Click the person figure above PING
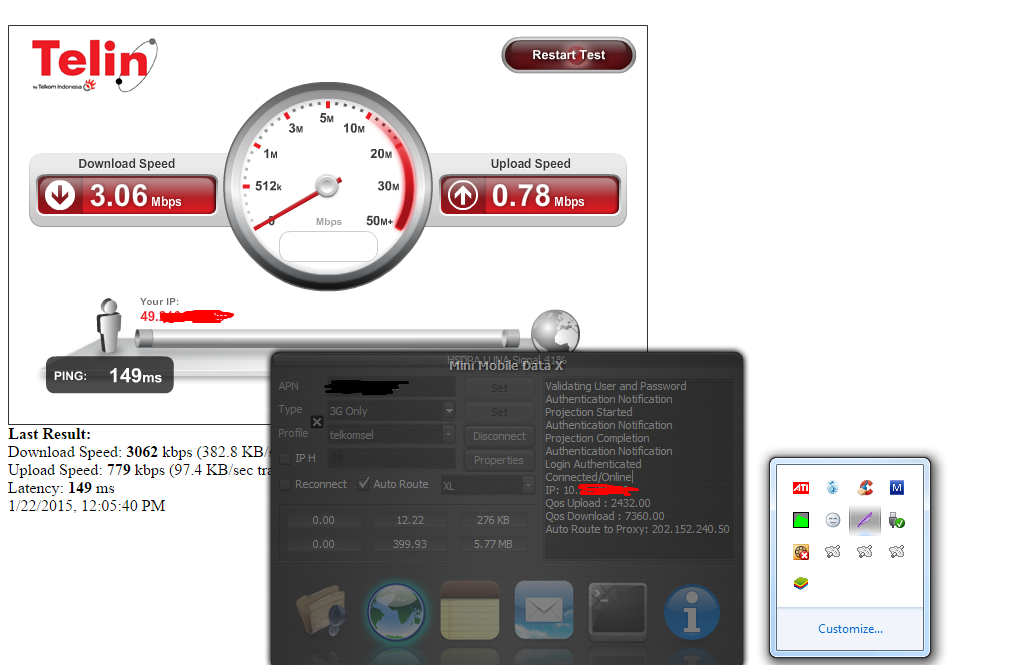1023x665 pixels. 109,324
